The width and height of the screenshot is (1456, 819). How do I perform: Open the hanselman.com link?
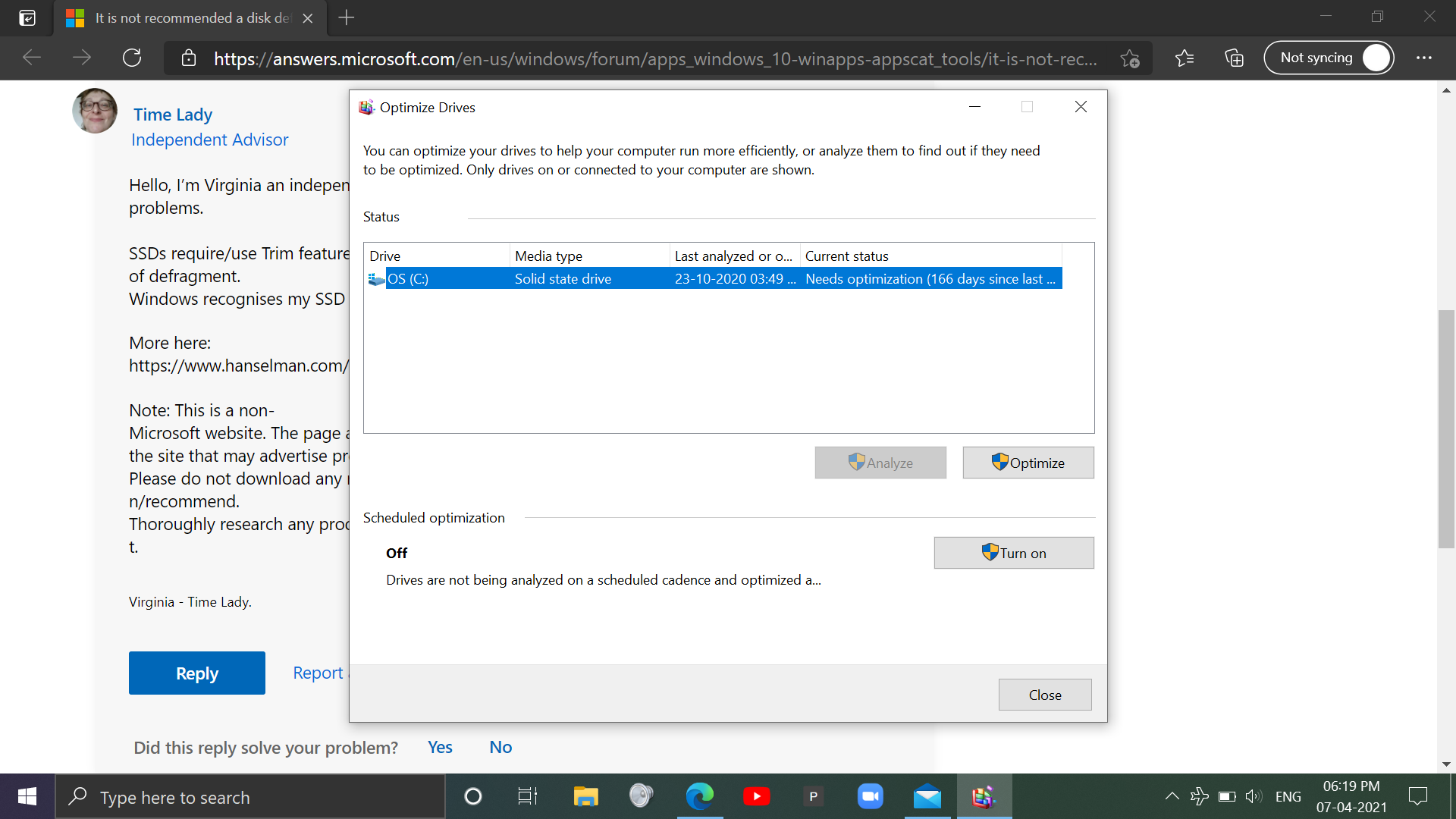[238, 366]
